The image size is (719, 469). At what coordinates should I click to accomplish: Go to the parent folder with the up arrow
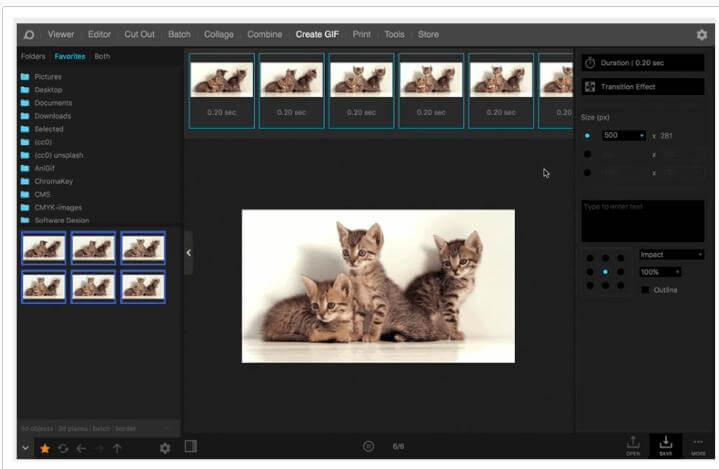click(117, 448)
